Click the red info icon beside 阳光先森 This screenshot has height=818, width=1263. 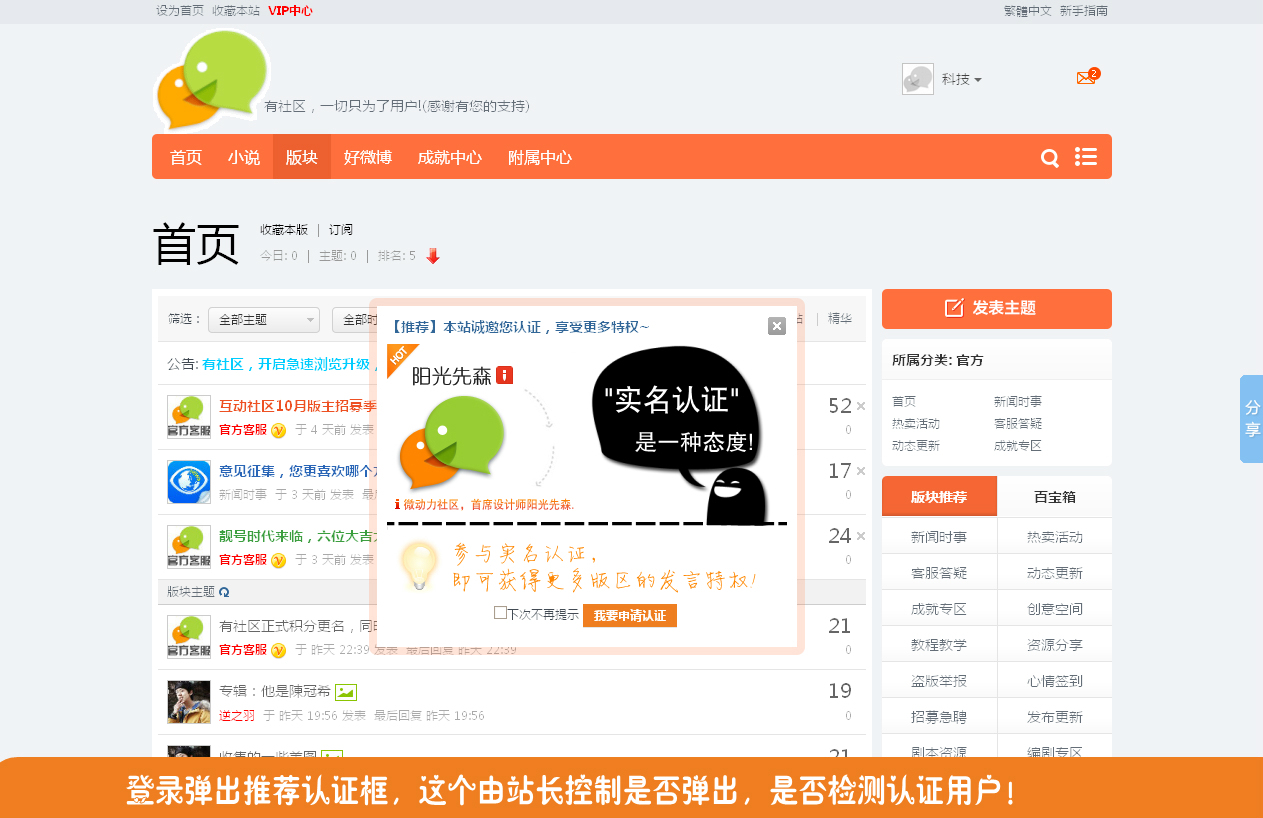[x=505, y=375]
